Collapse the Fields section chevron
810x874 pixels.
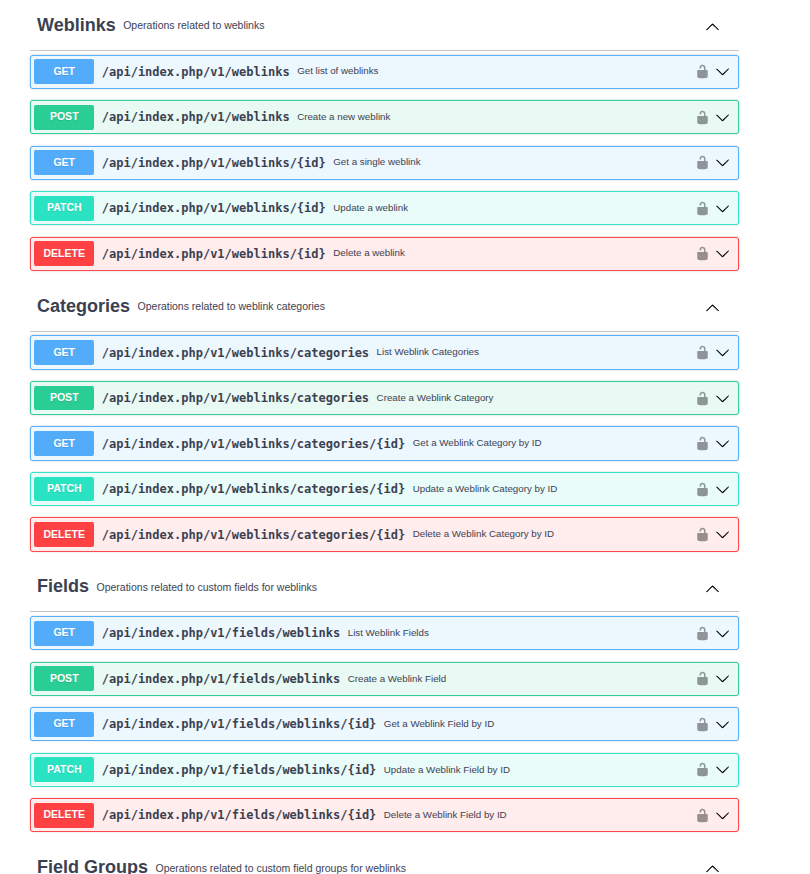(712, 589)
